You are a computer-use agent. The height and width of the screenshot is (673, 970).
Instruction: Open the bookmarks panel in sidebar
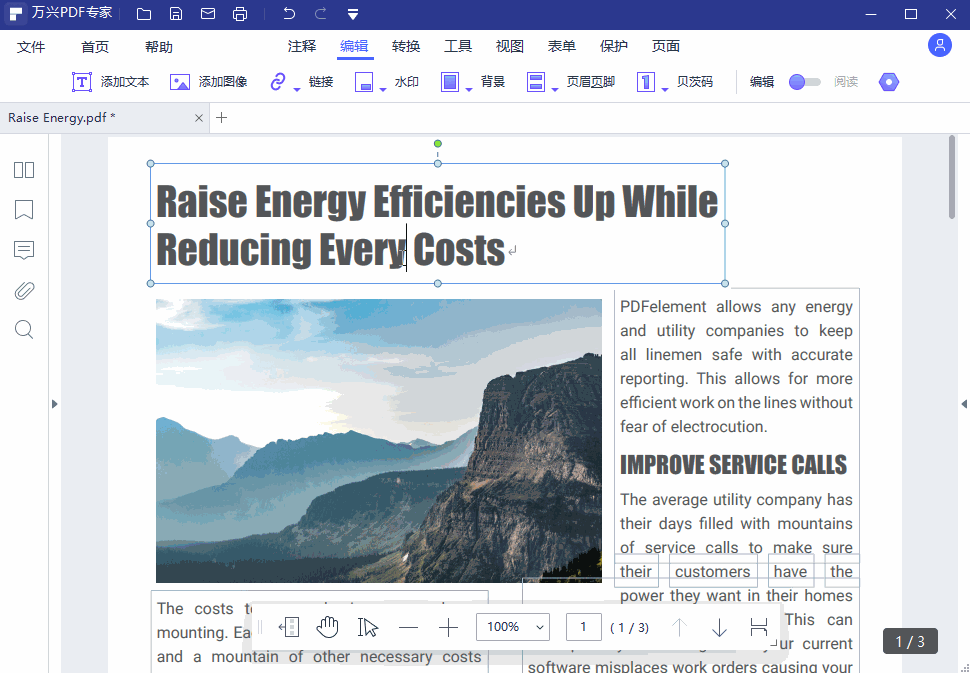click(x=24, y=210)
